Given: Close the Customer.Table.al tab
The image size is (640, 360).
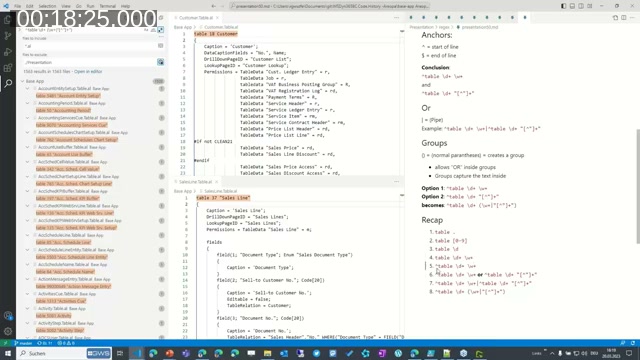Looking at the screenshot, I should click(x=217, y=18).
